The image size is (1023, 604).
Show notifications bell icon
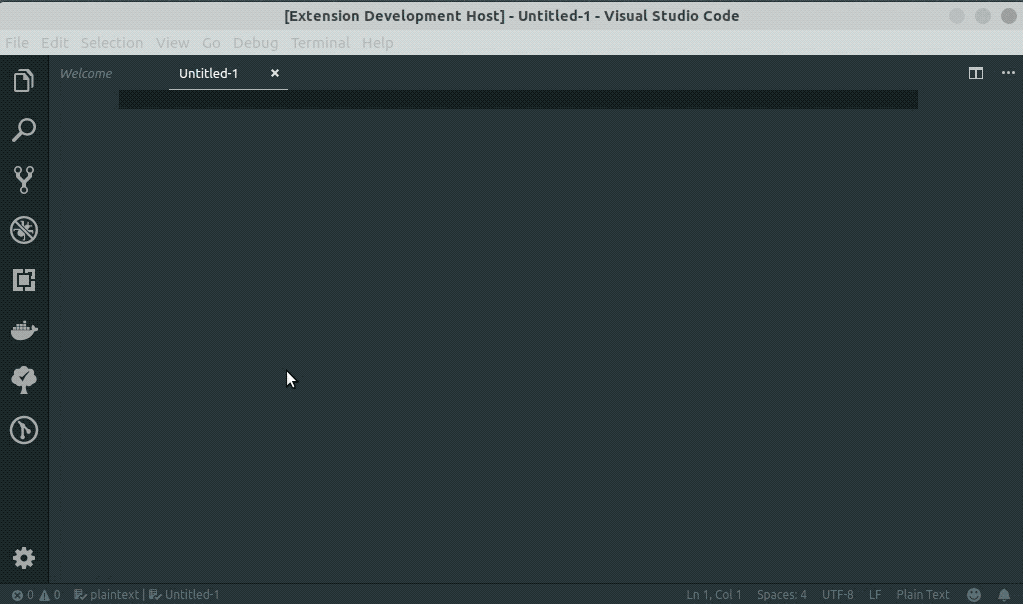[x=1004, y=595]
